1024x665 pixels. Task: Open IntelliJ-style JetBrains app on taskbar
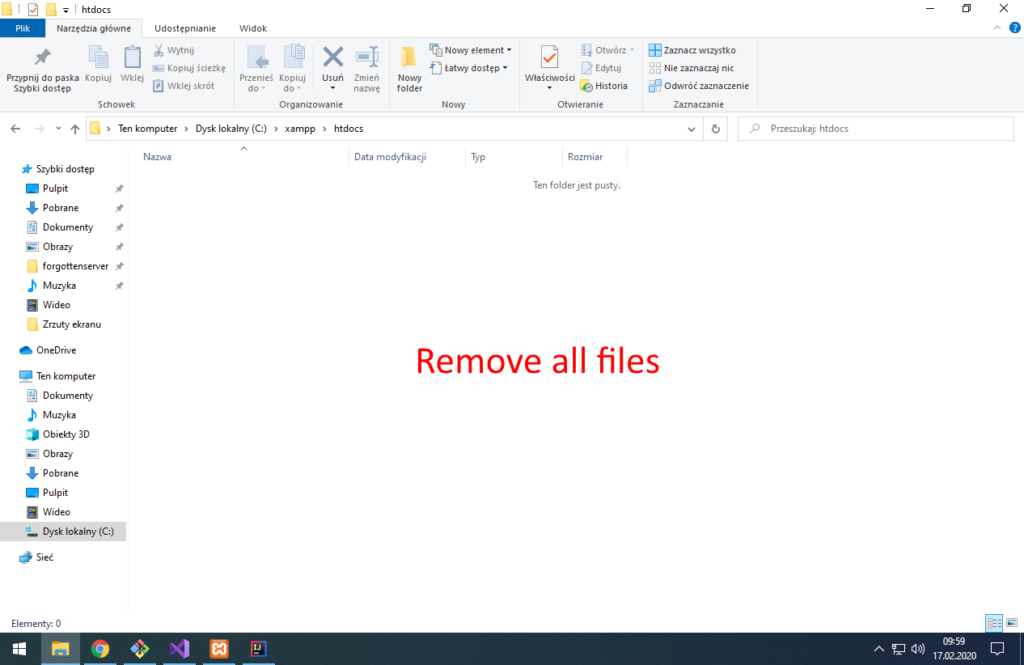(x=259, y=649)
